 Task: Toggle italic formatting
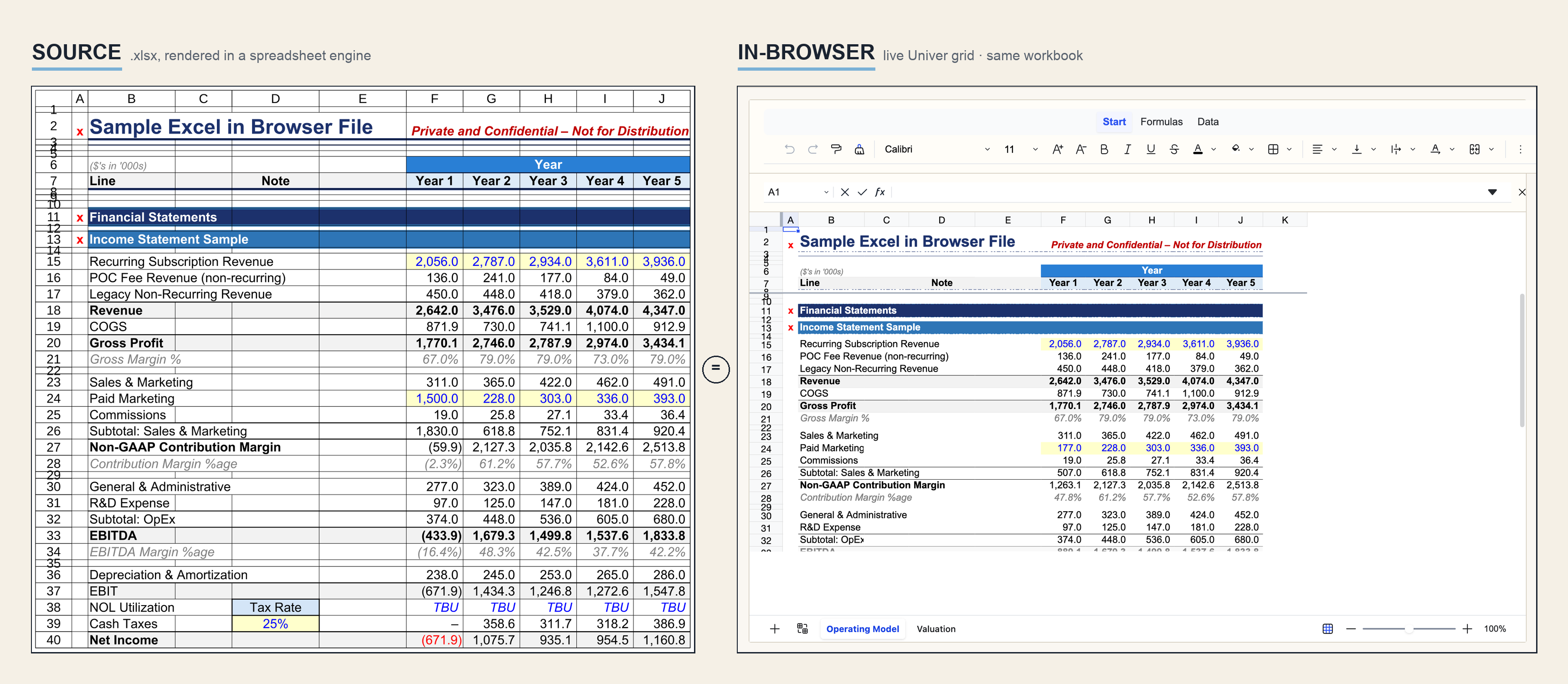(x=1127, y=149)
